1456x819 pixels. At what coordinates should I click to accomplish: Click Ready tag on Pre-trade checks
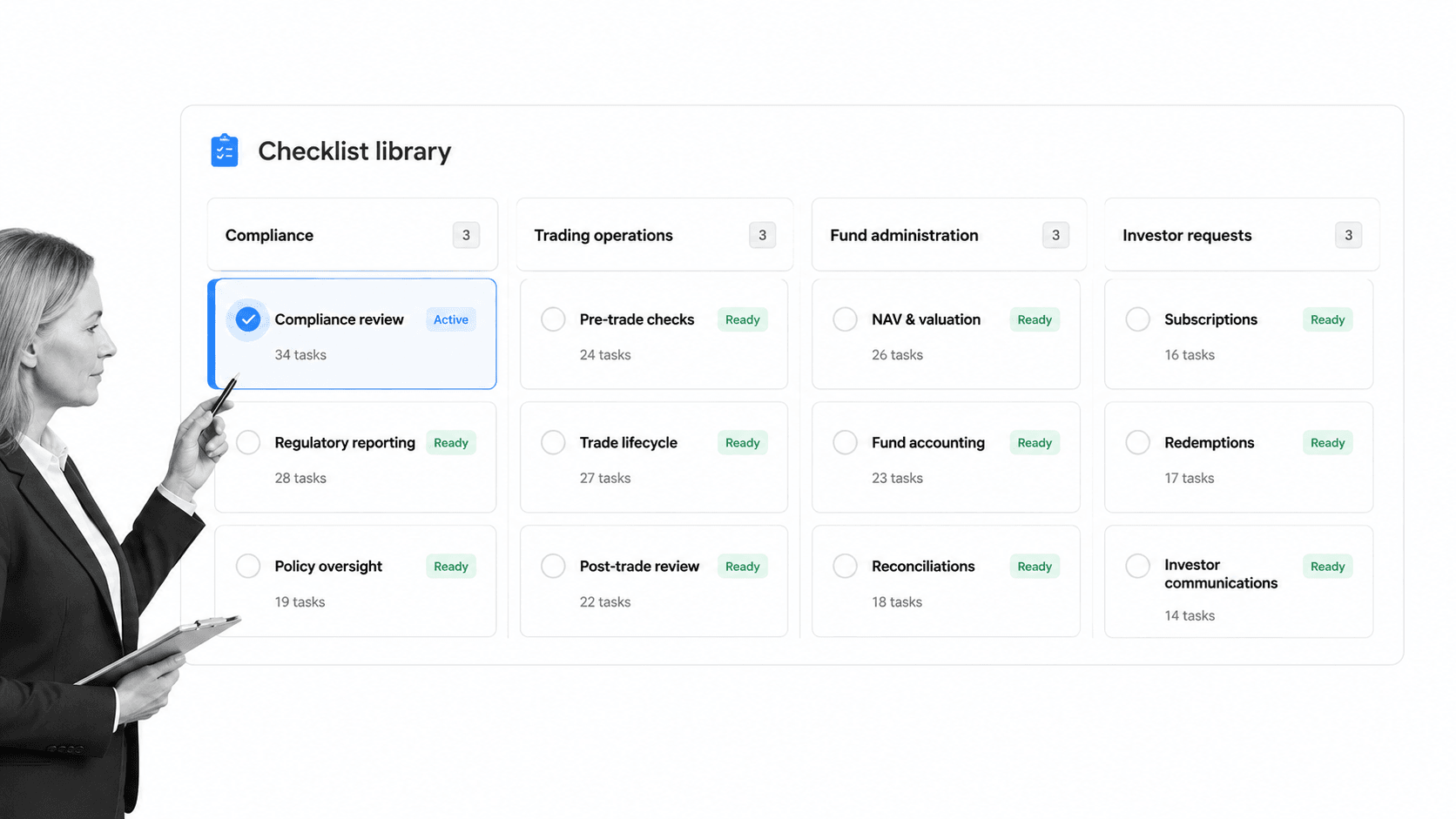(743, 319)
